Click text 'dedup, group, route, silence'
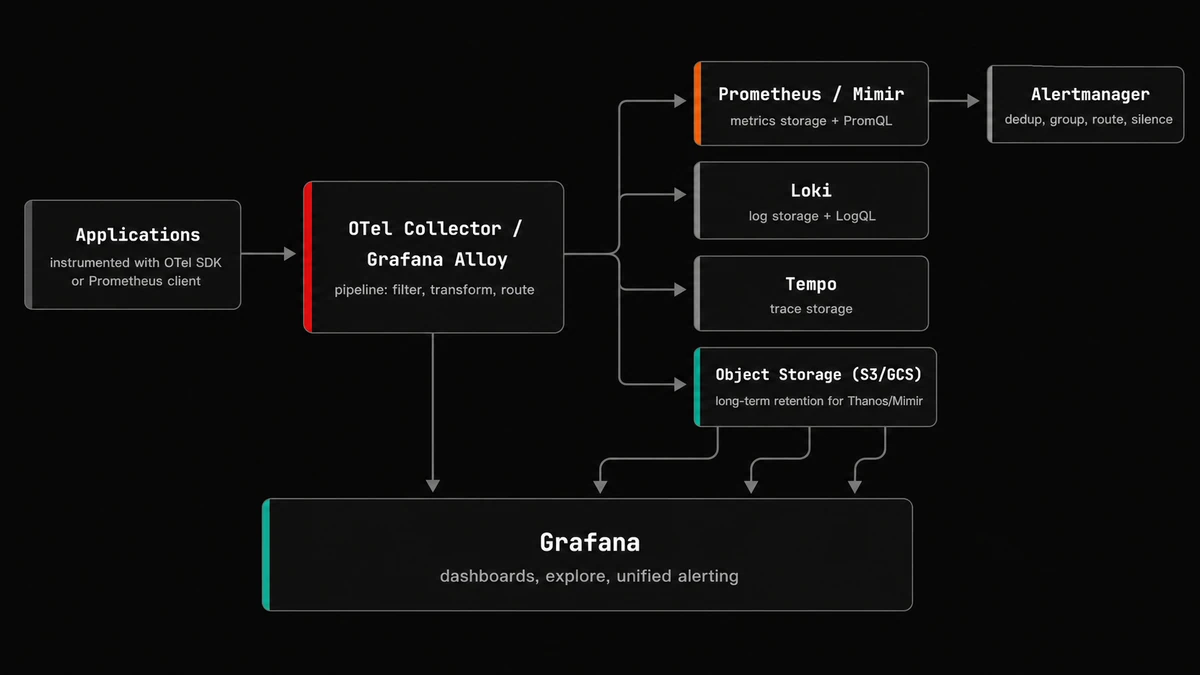The width and height of the screenshot is (1200, 675). click(x=1088, y=120)
